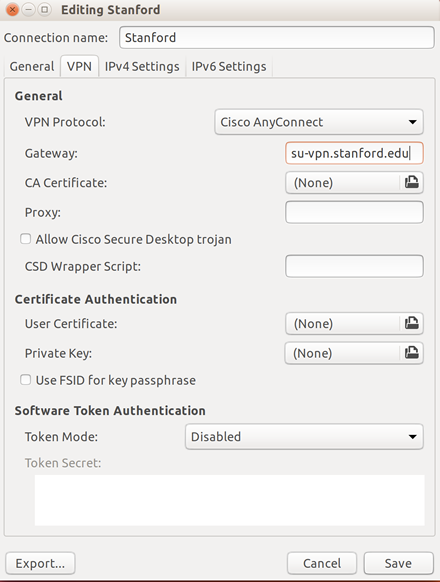Save the connection settings

coord(398,563)
